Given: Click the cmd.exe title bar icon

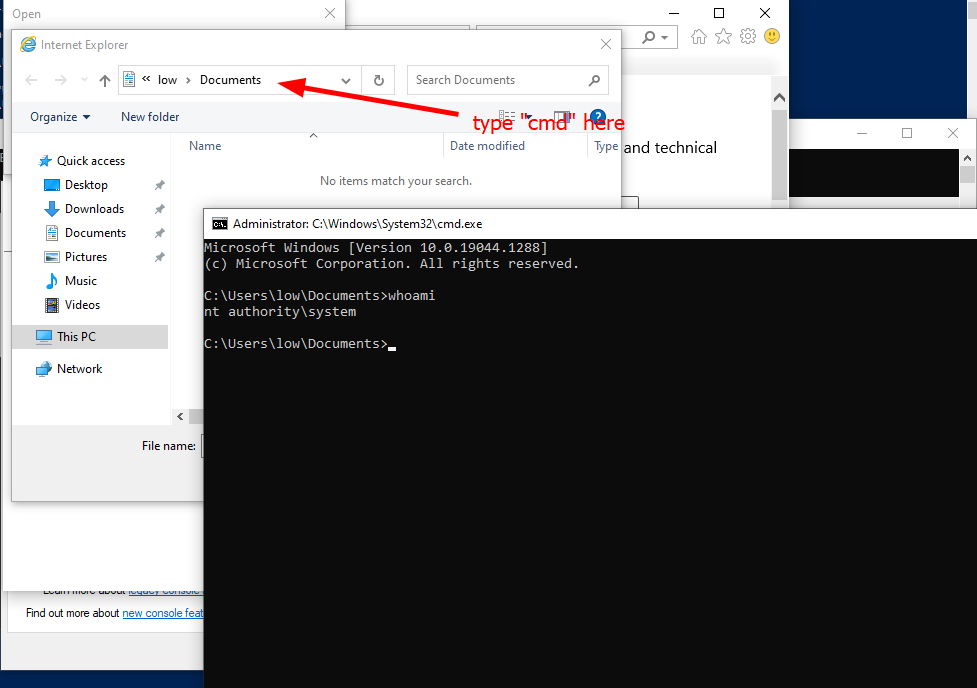Looking at the screenshot, I should 219,224.
